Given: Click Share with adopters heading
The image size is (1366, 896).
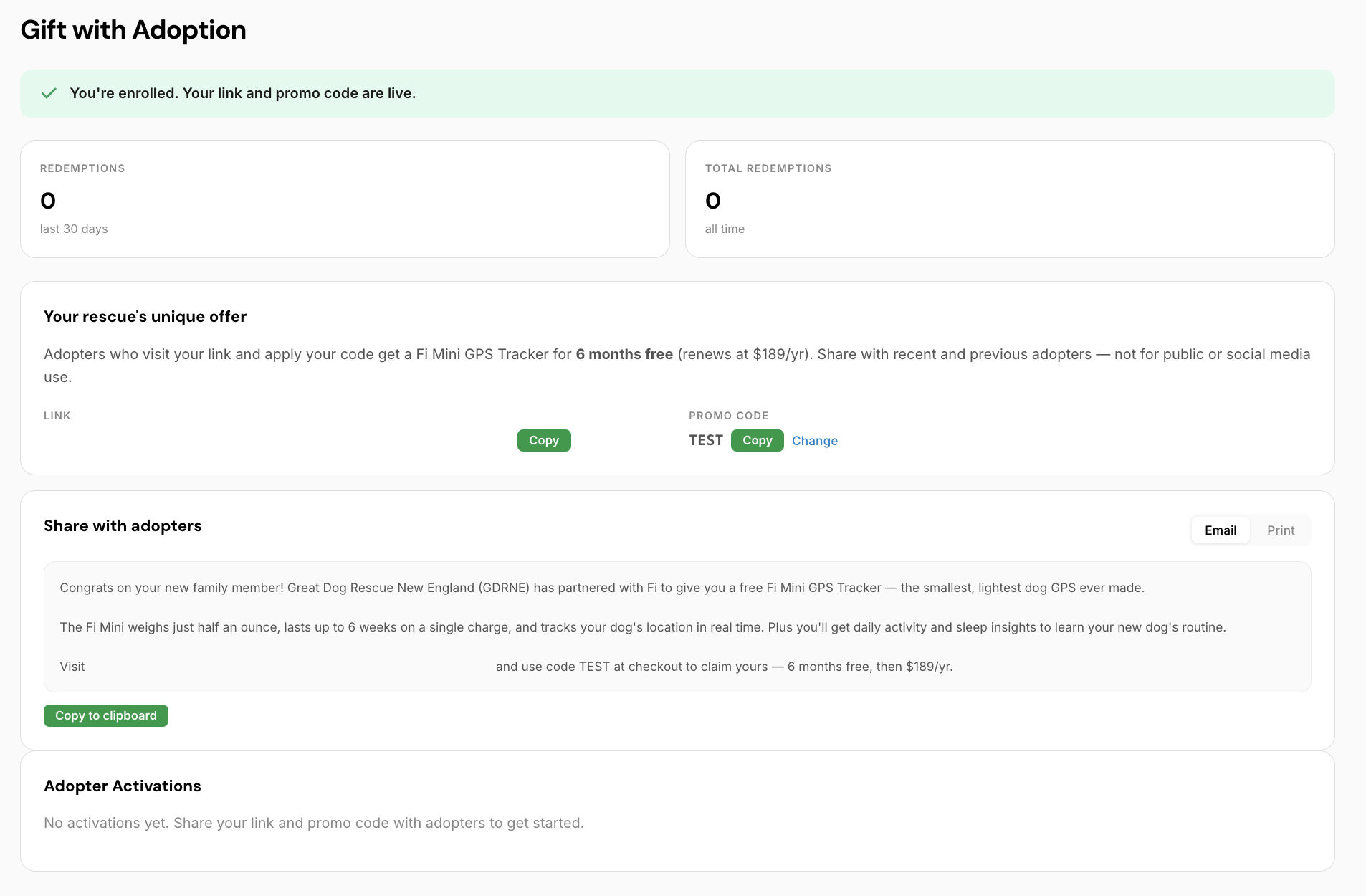Looking at the screenshot, I should pos(123,526).
